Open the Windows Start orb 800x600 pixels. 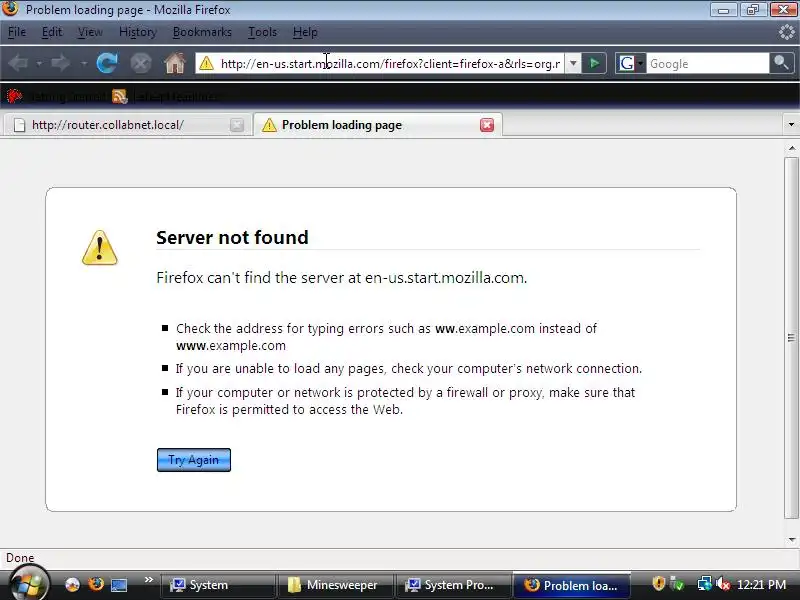(x=28, y=585)
